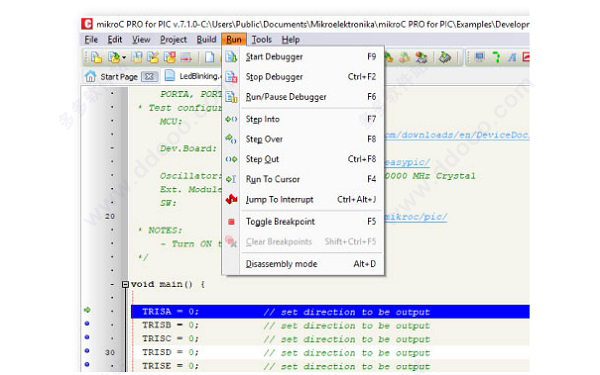Open the downloads/en/DeviceDoc link
600x375 pixels.
[457, 135]
